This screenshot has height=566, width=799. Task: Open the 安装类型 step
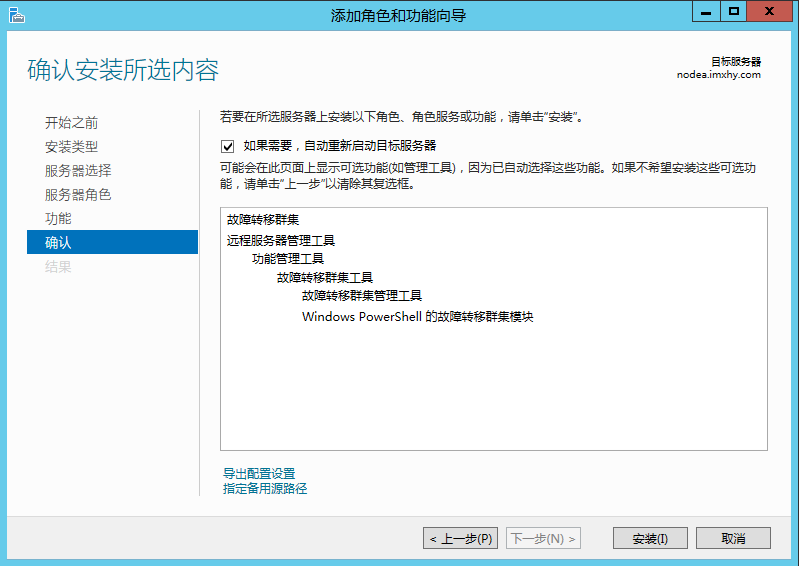(x=71, y=147)
